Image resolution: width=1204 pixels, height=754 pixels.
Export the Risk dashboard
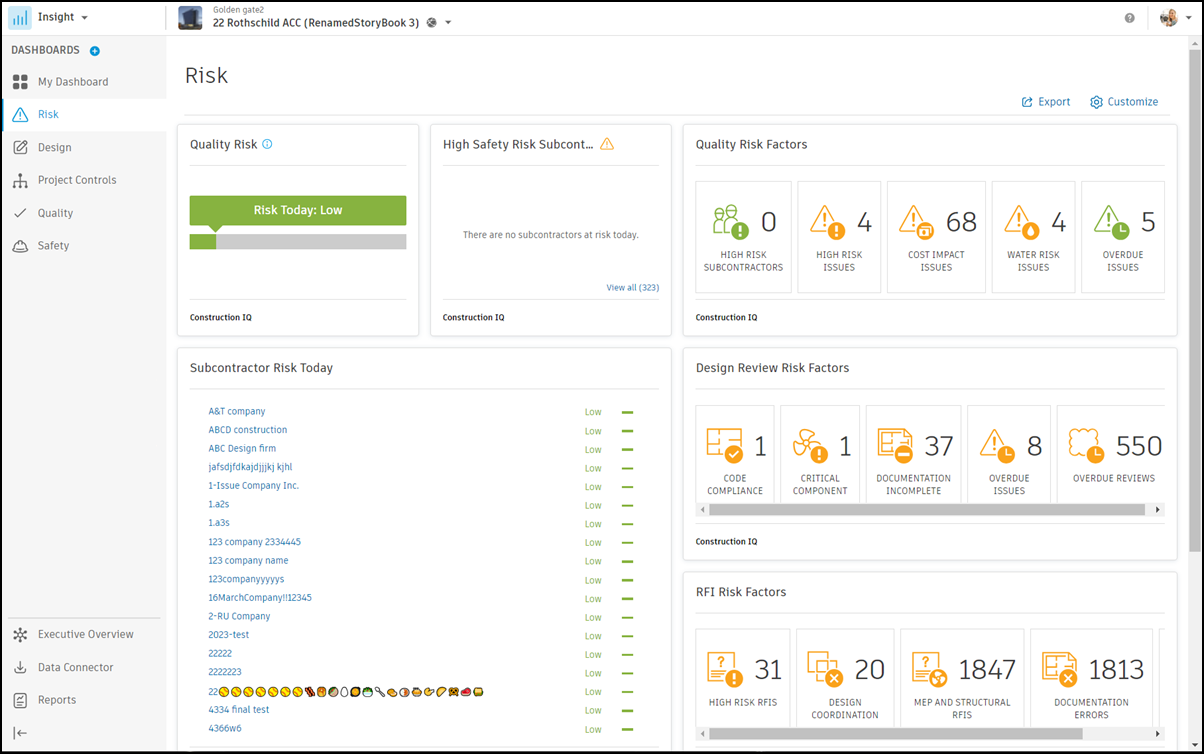[x=1045, y=102]
